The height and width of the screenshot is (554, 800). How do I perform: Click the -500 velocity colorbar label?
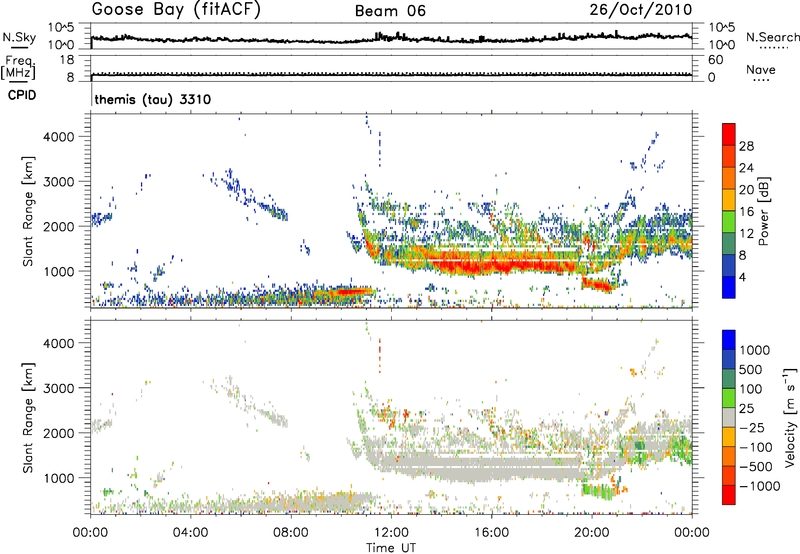click(x=756, y=467)
